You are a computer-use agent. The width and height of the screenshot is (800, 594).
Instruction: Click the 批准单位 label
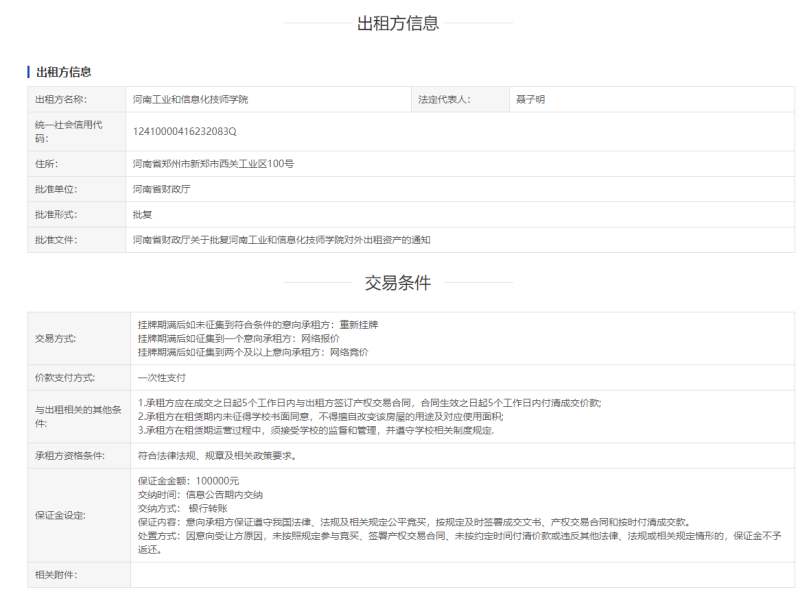tap(56, 189)
